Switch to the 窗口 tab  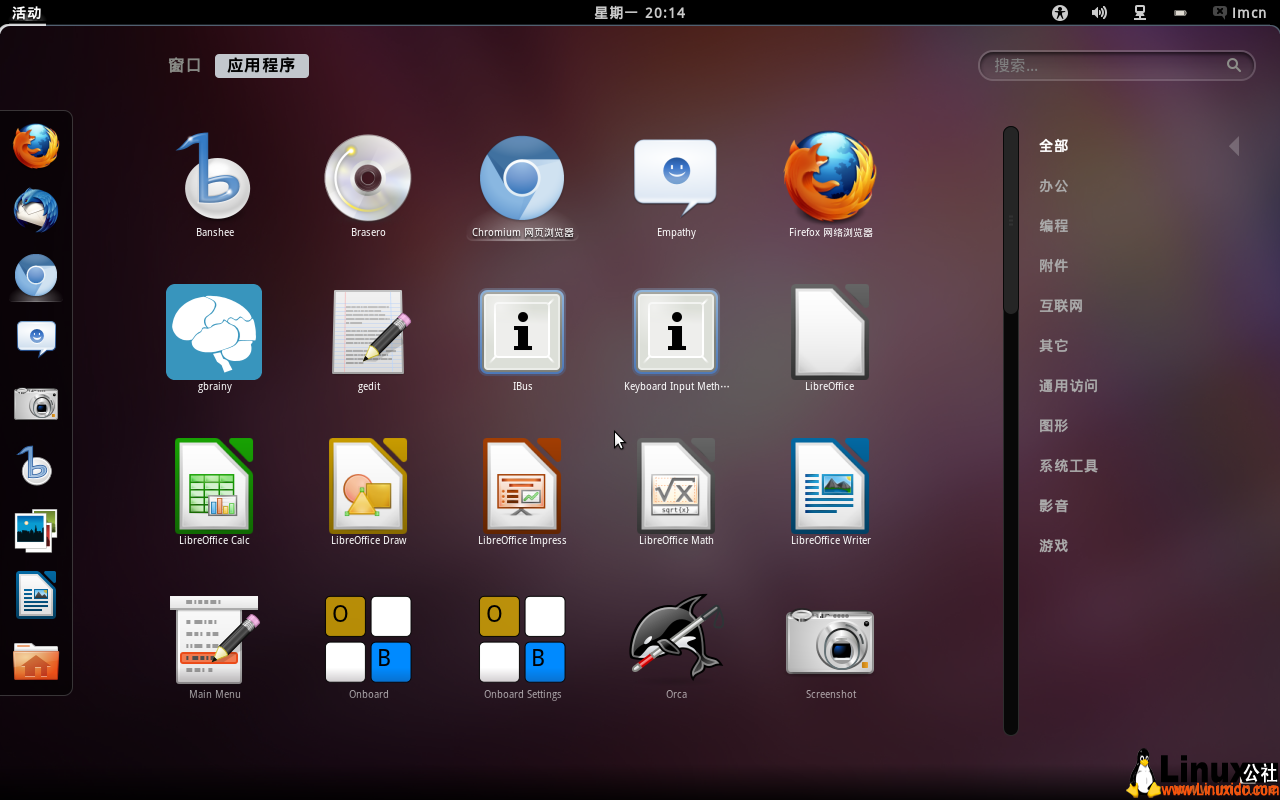[184, 65]
